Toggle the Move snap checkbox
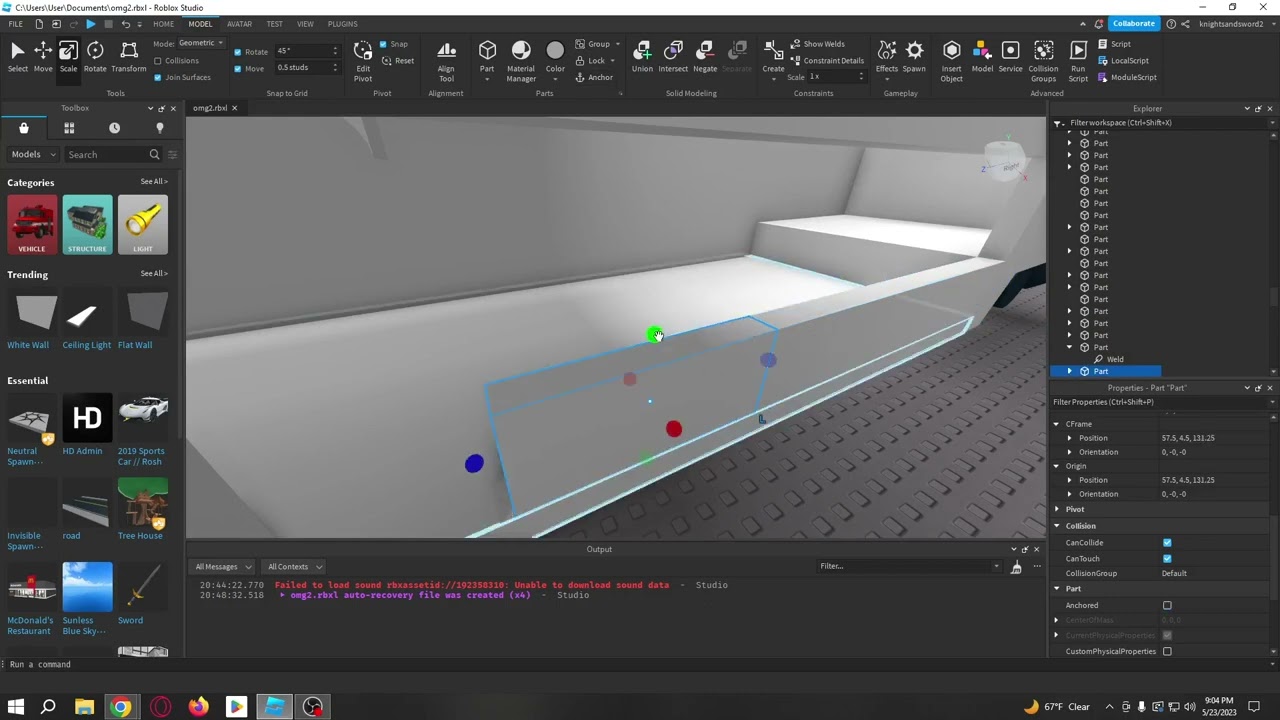 click(238, 69)
